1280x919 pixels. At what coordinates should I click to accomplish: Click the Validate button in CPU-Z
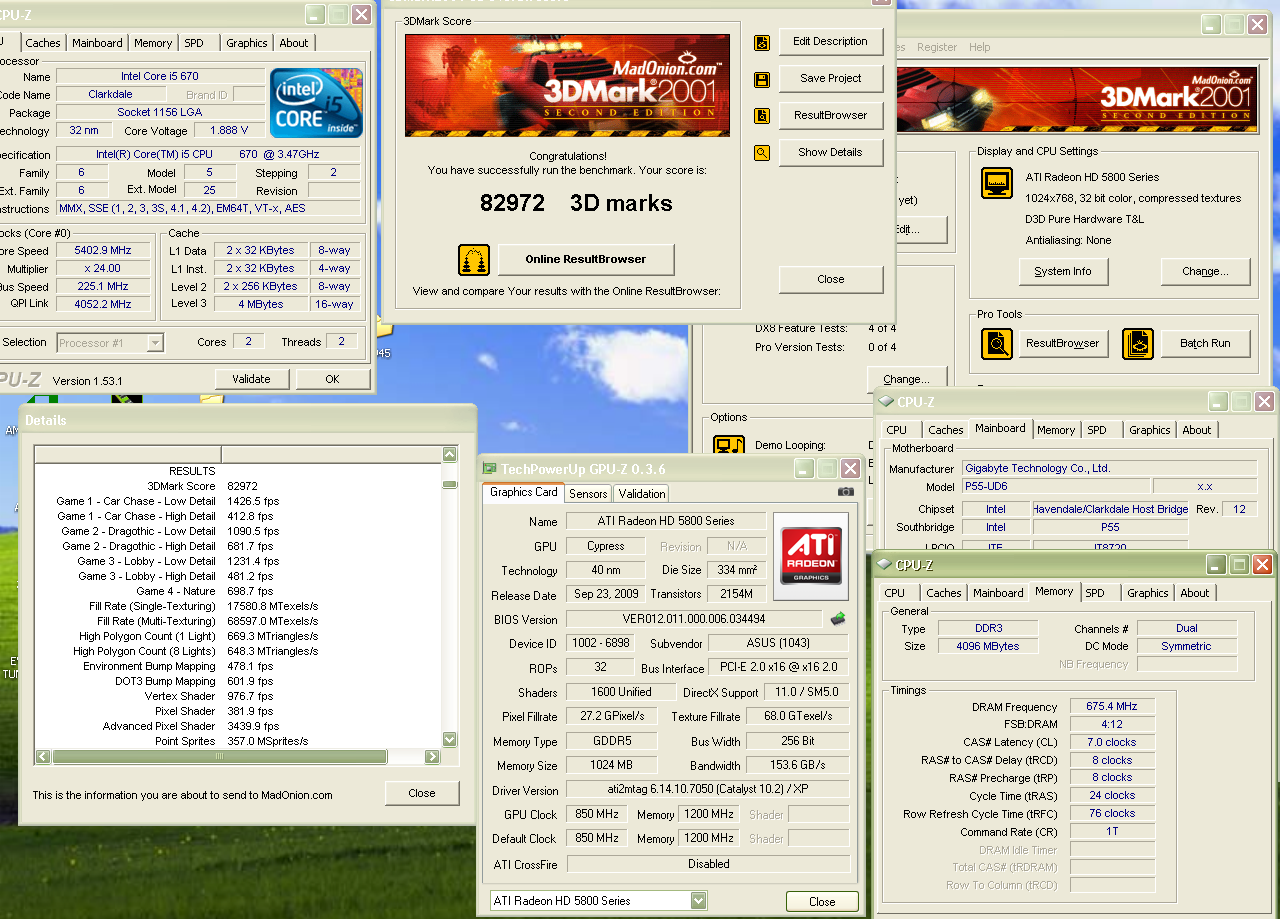coord(252,380)
